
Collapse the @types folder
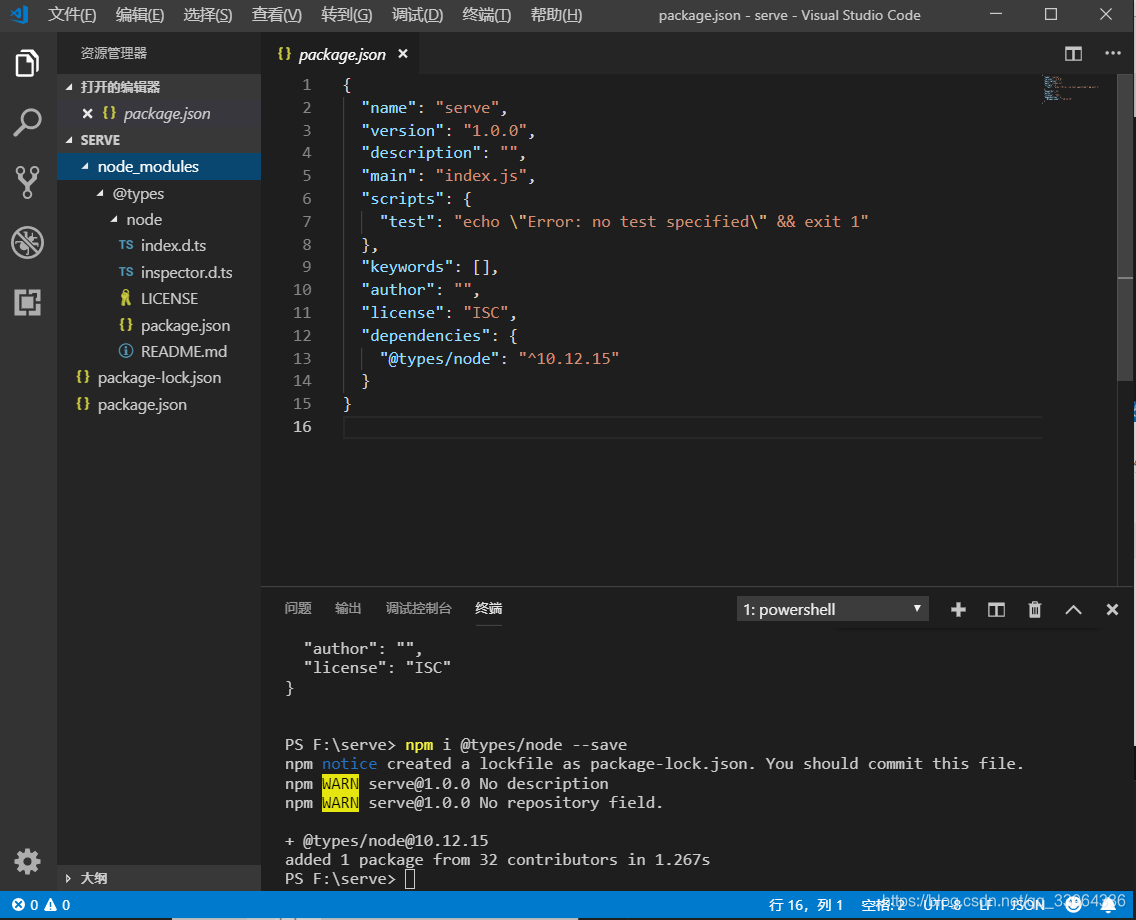click(x=100, y=193)
